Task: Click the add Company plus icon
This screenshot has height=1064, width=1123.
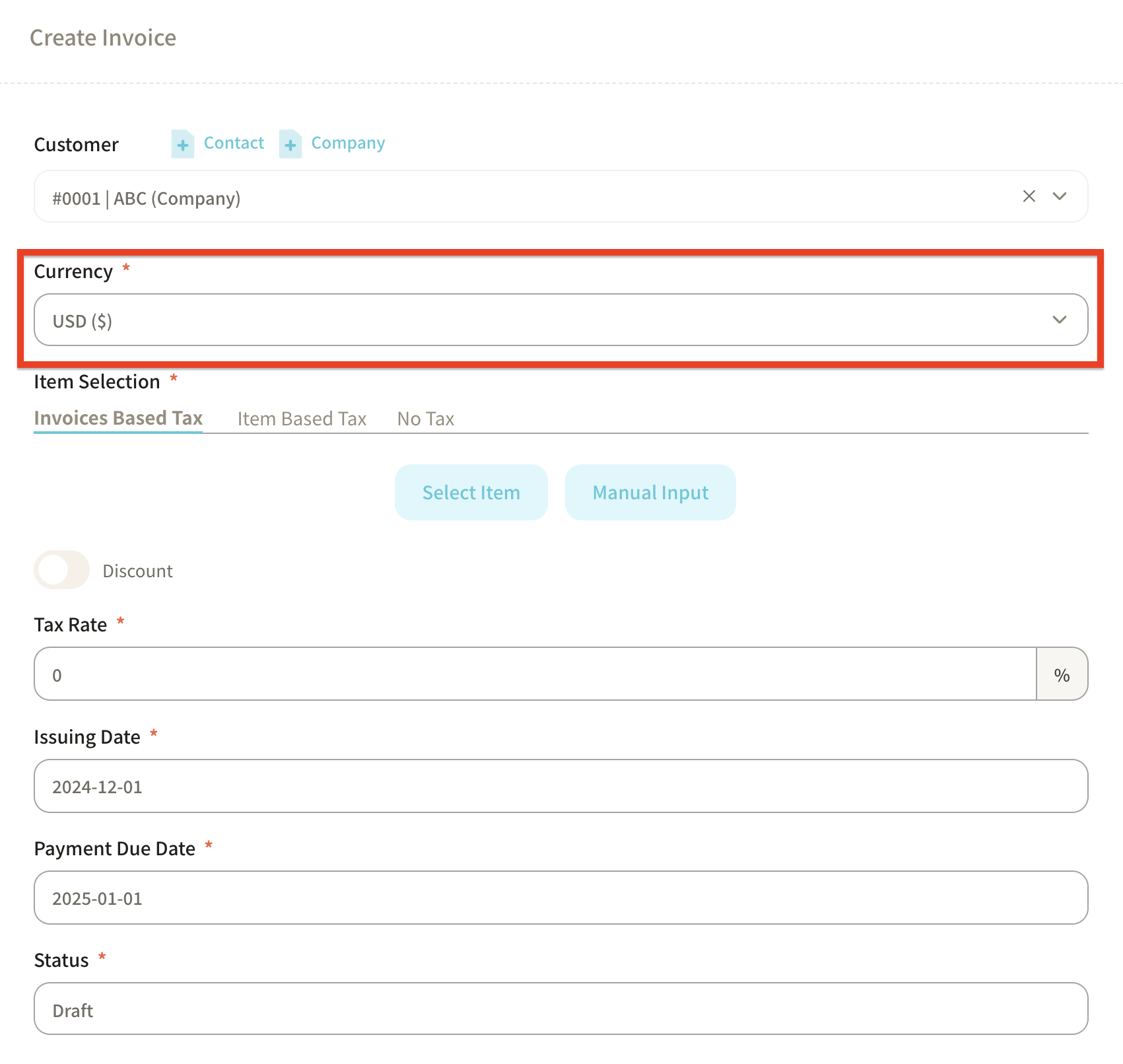Action: [x=290, y=144]
